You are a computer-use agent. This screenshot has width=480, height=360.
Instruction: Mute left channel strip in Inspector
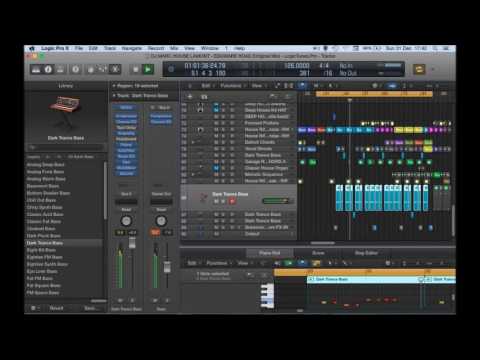[121, 300]
